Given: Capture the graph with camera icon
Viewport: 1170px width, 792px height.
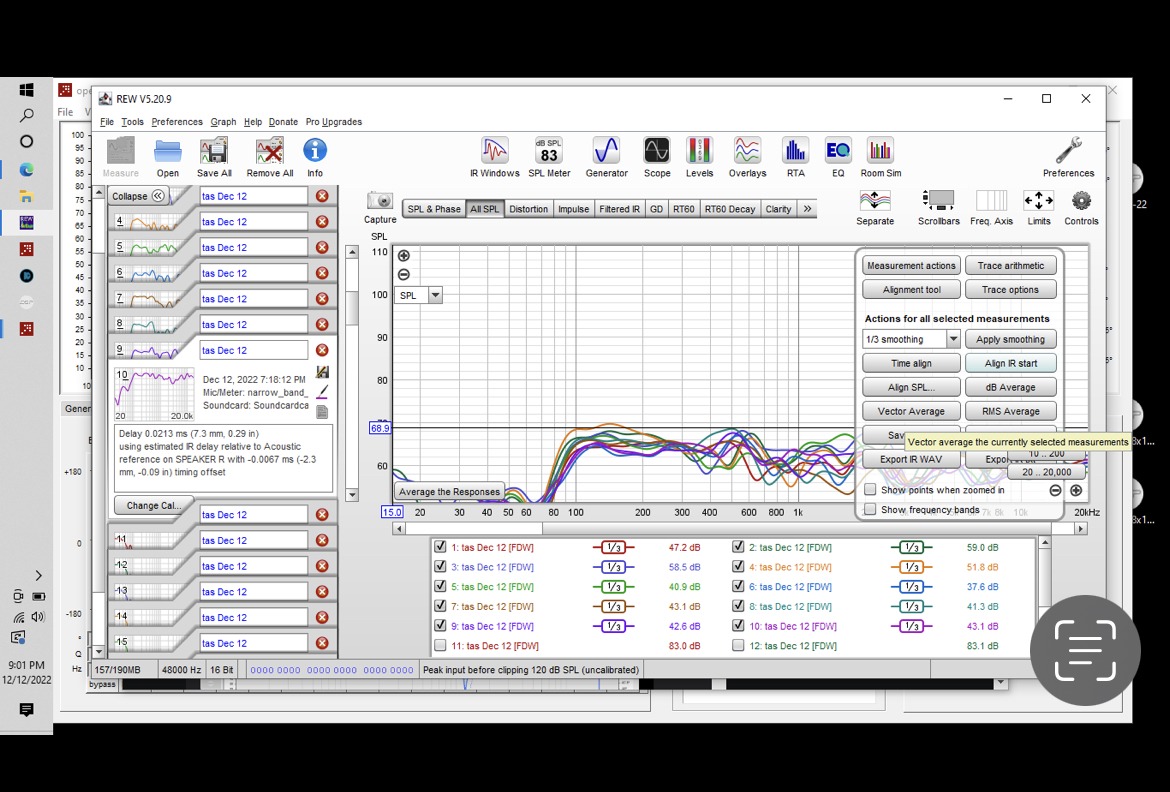Looking at the screenshot, I should [380, 207].
